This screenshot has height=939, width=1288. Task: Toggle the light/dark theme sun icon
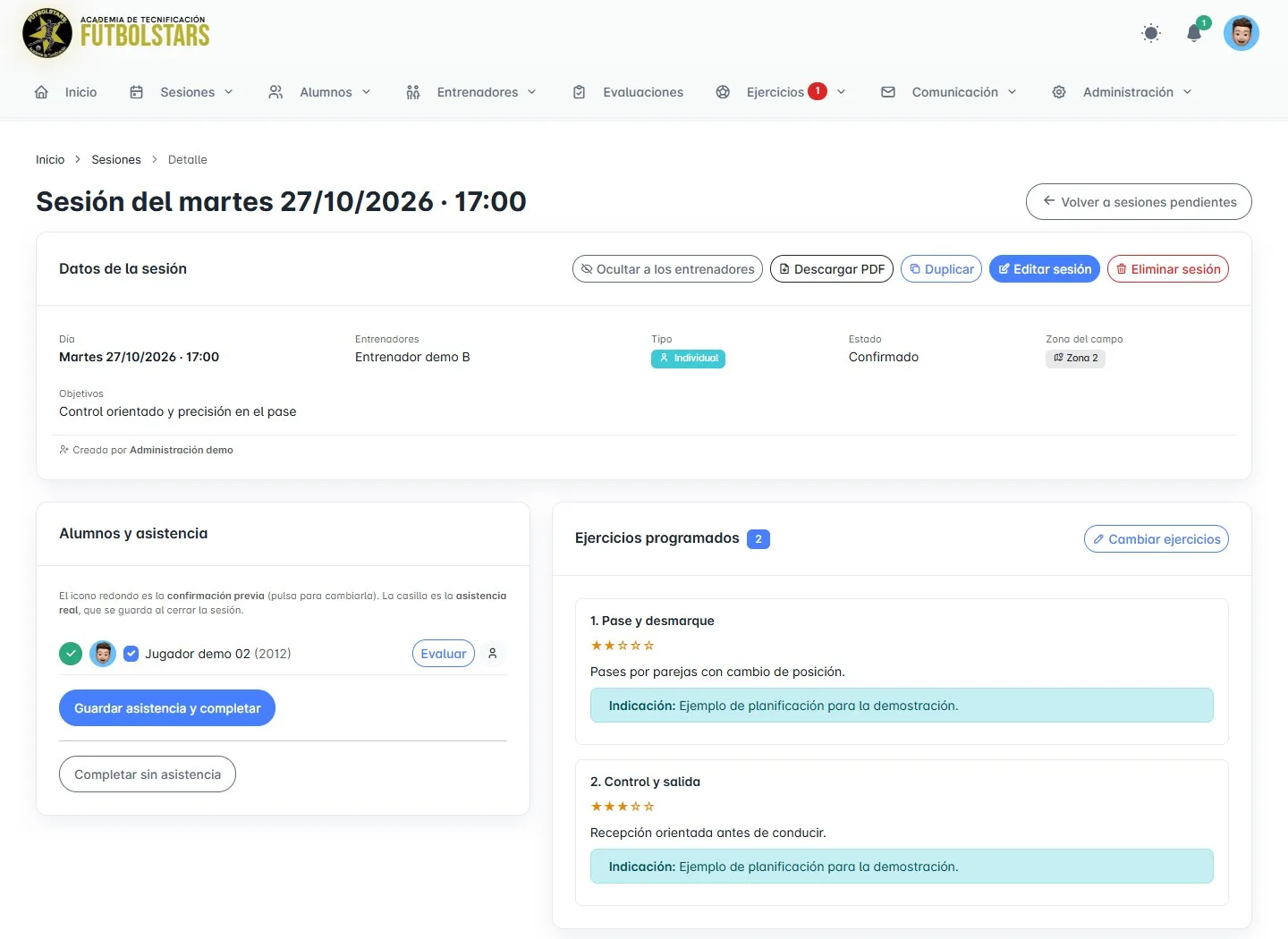pos(1151,33)
